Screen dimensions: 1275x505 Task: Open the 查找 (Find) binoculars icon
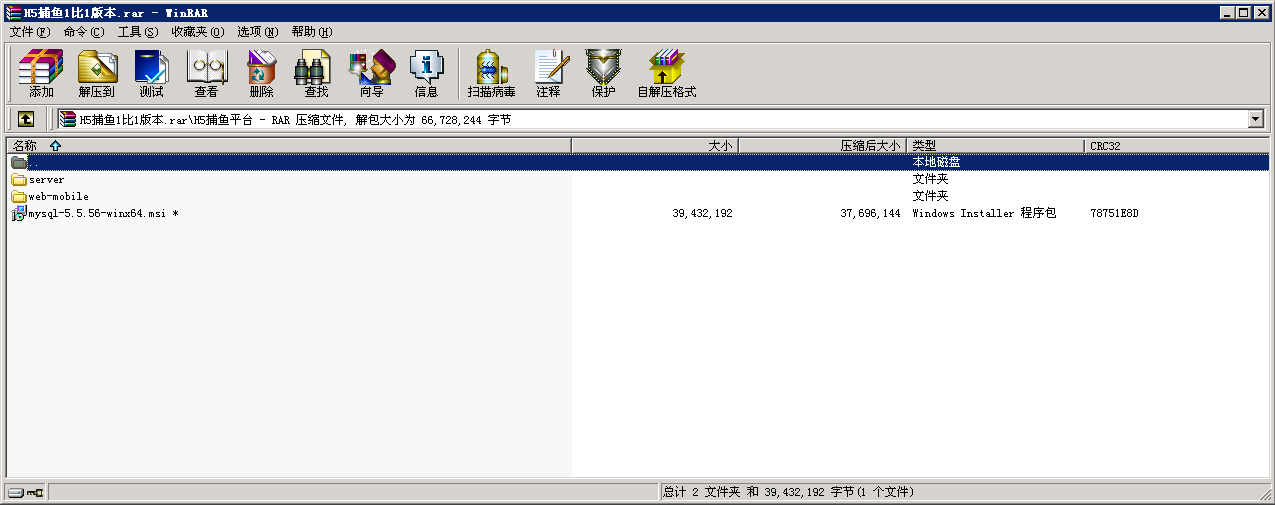tap(316, 74)
